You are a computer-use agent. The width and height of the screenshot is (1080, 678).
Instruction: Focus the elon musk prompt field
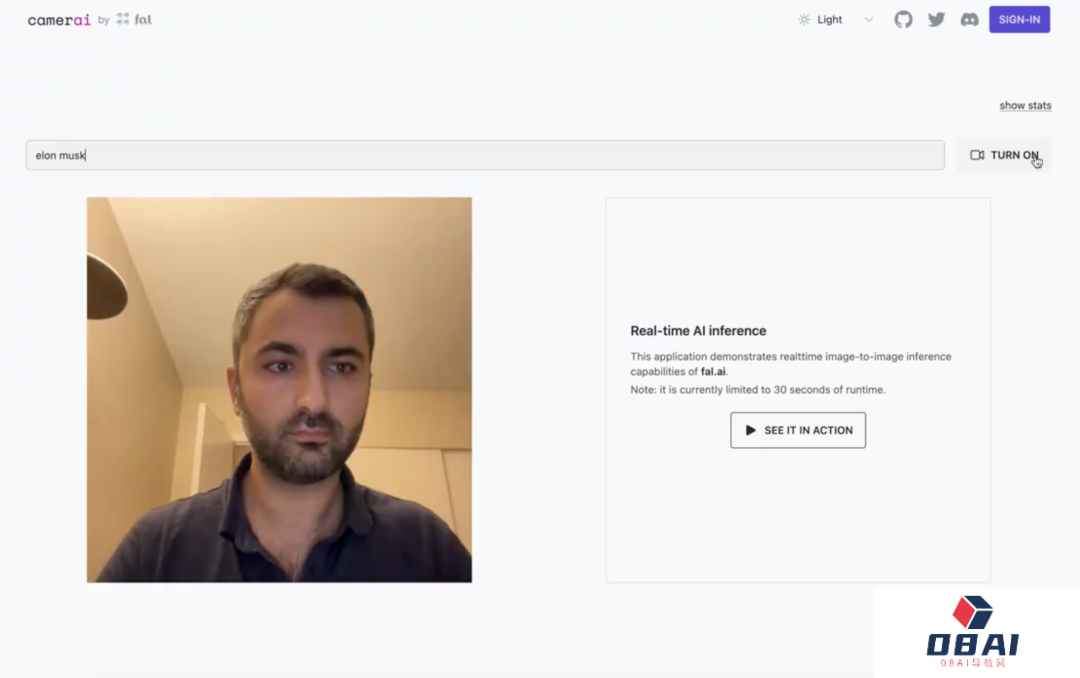[485, 155]
